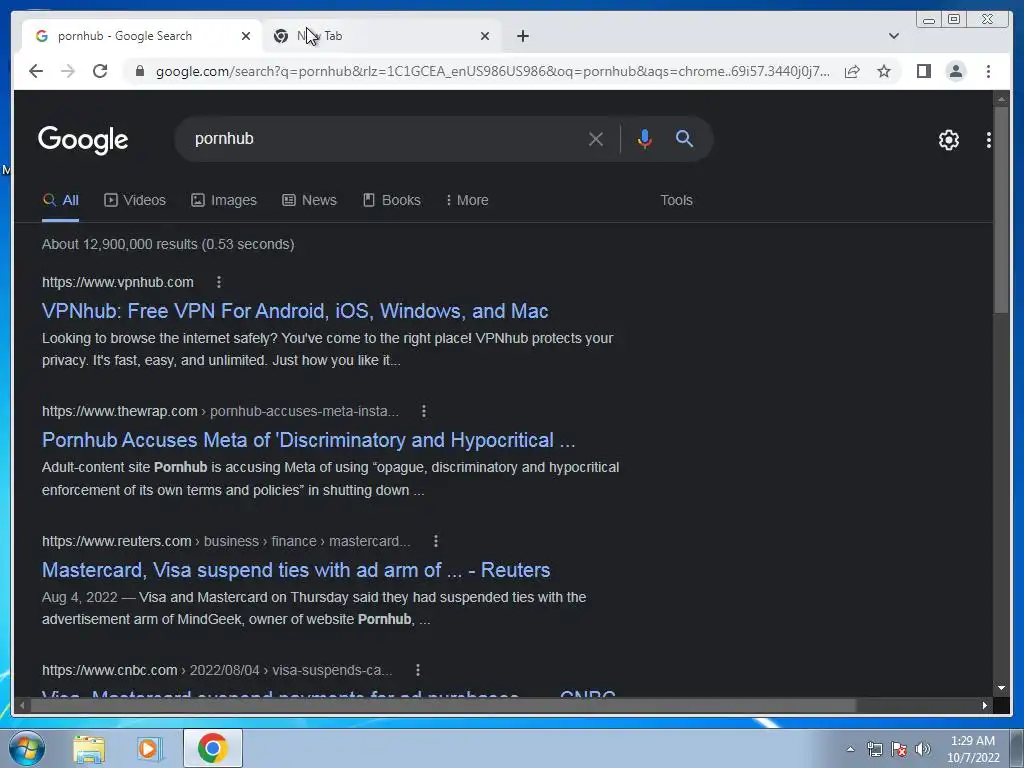
Task: Open the search Tools options
Action: [x=677, y=200]
